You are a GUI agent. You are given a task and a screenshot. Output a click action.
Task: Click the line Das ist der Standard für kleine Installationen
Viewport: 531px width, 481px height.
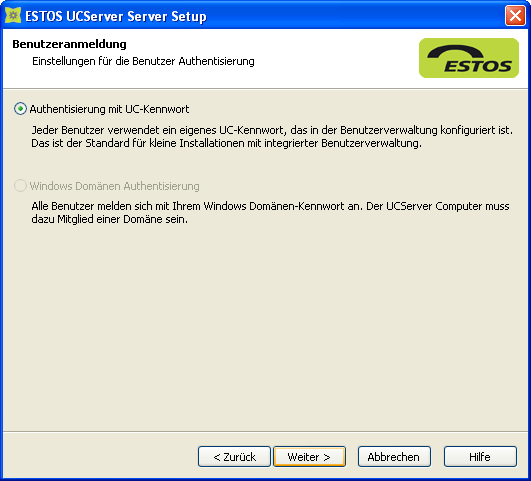[x=227, y=143]
